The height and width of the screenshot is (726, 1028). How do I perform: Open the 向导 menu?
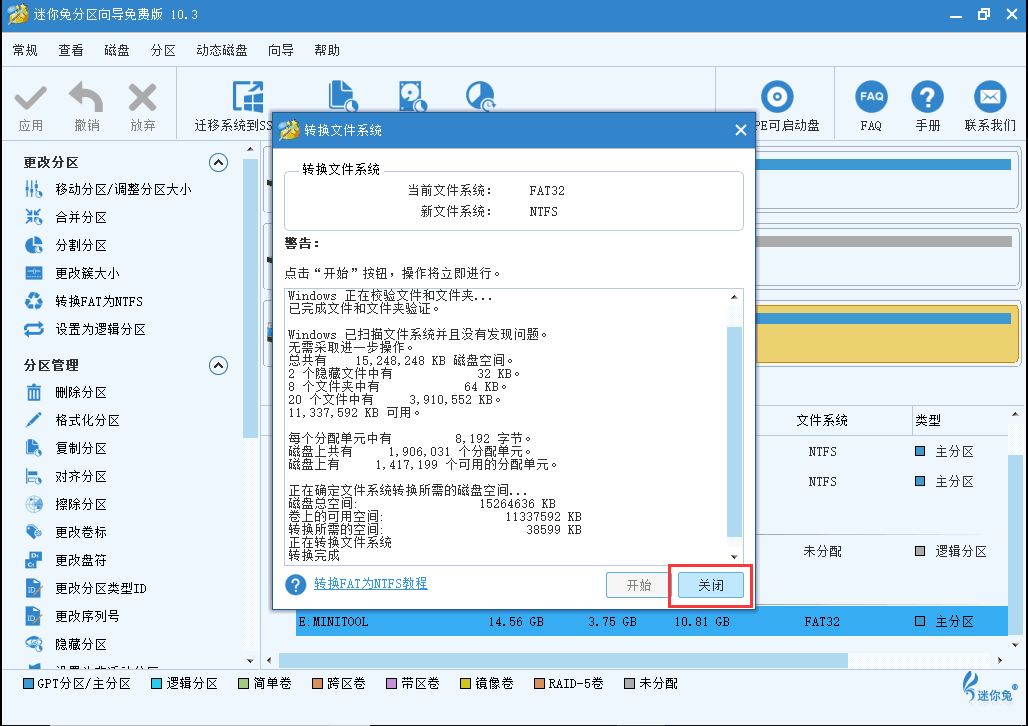(x=281, y=50)
